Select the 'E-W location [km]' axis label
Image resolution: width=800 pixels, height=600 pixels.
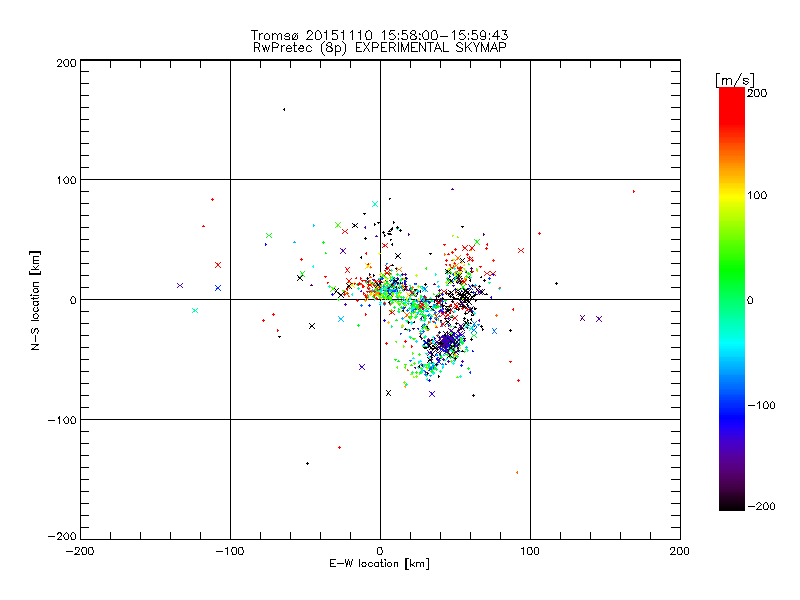coord(379,563)
